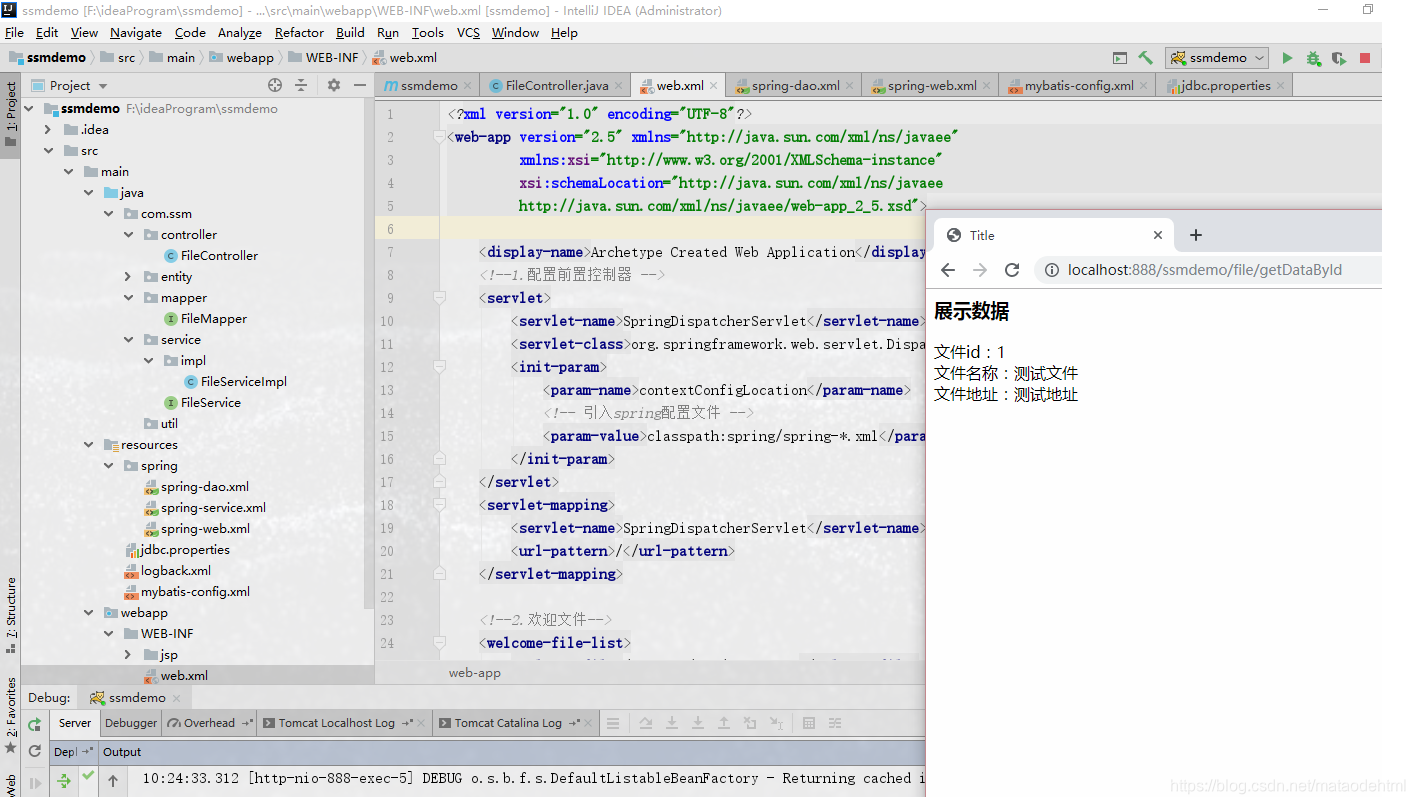This screenshot has height=804, width=1415.
Task: Collapse the servlet tag fold marker
Action: click(x=439, y=298)
